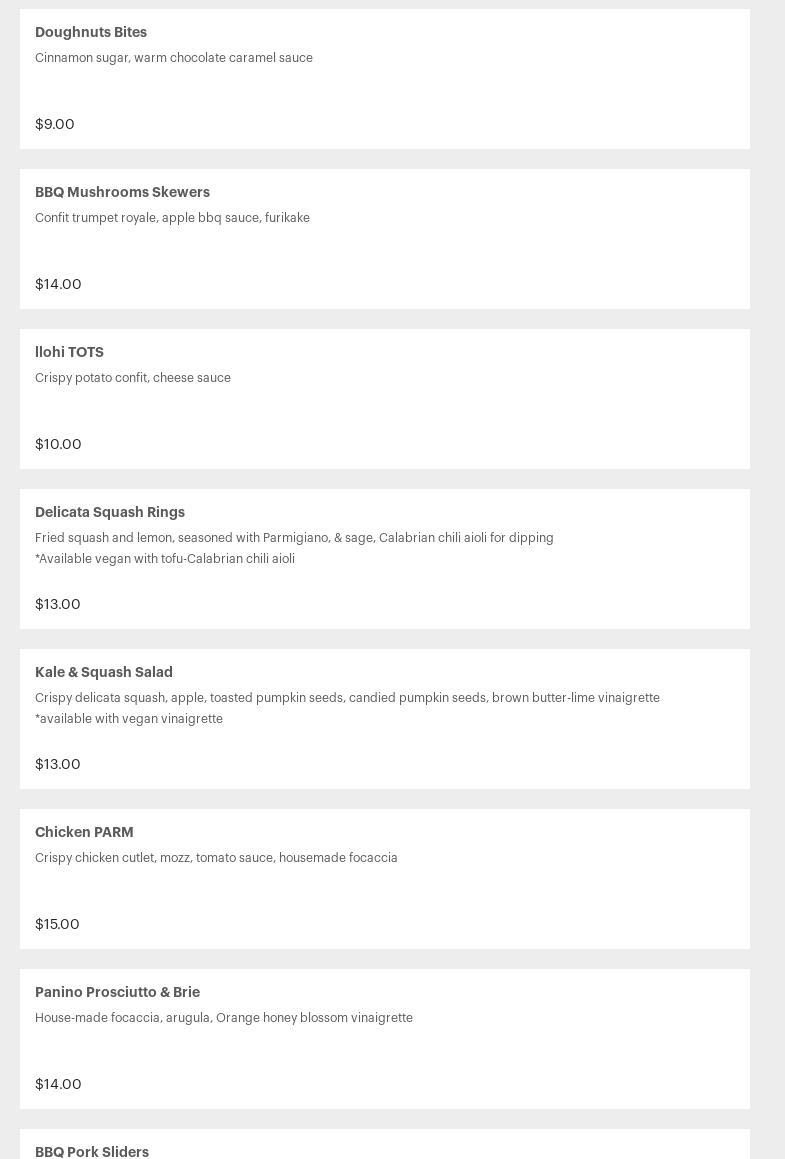The width and height of the screenshot is (785, 1159).
Task: Click the $13.00 price under Delicata Squash Rings
Action: [58, 604]
